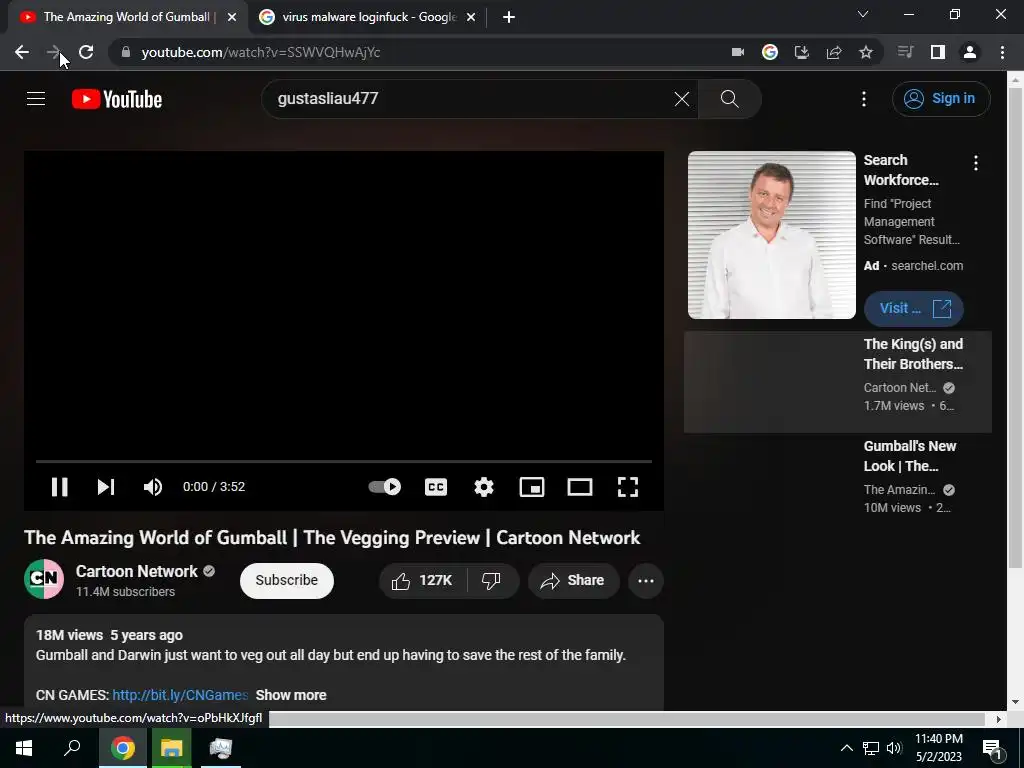Click the address bar URL

tap(261, 52)
